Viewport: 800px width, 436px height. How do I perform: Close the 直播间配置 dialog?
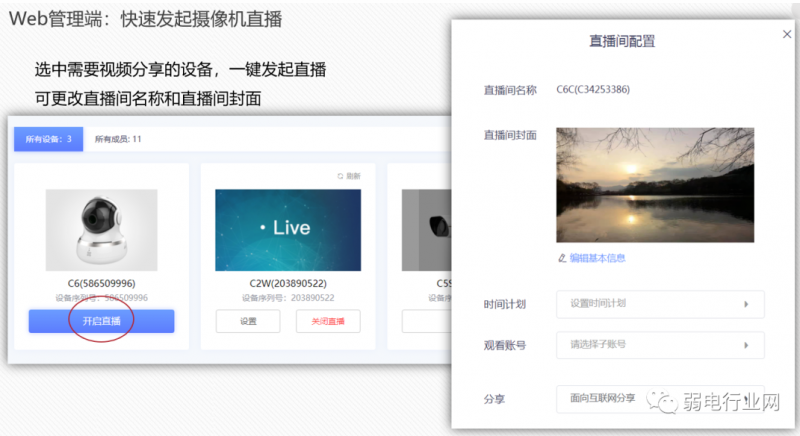[786, 34]
